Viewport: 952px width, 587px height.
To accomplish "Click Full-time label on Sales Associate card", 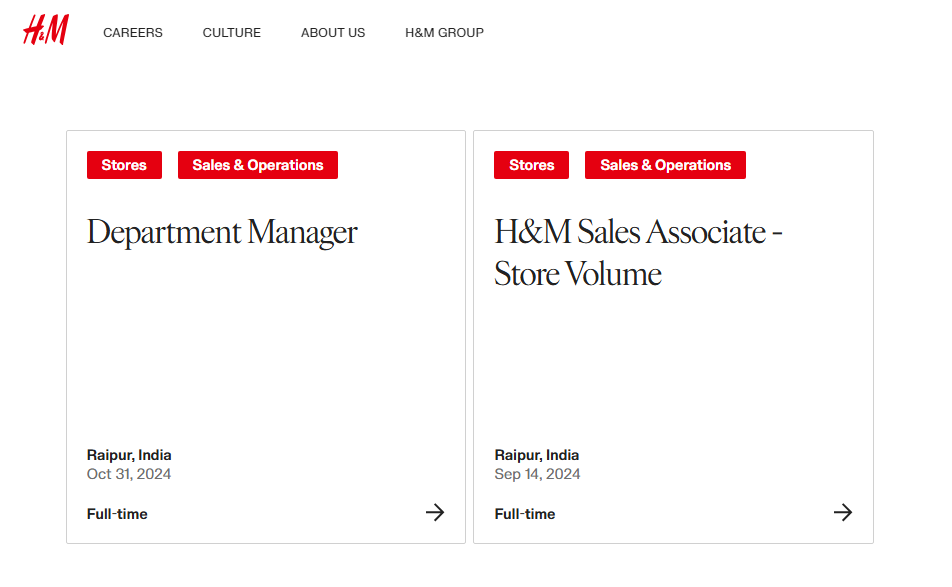I will (525, 514).
